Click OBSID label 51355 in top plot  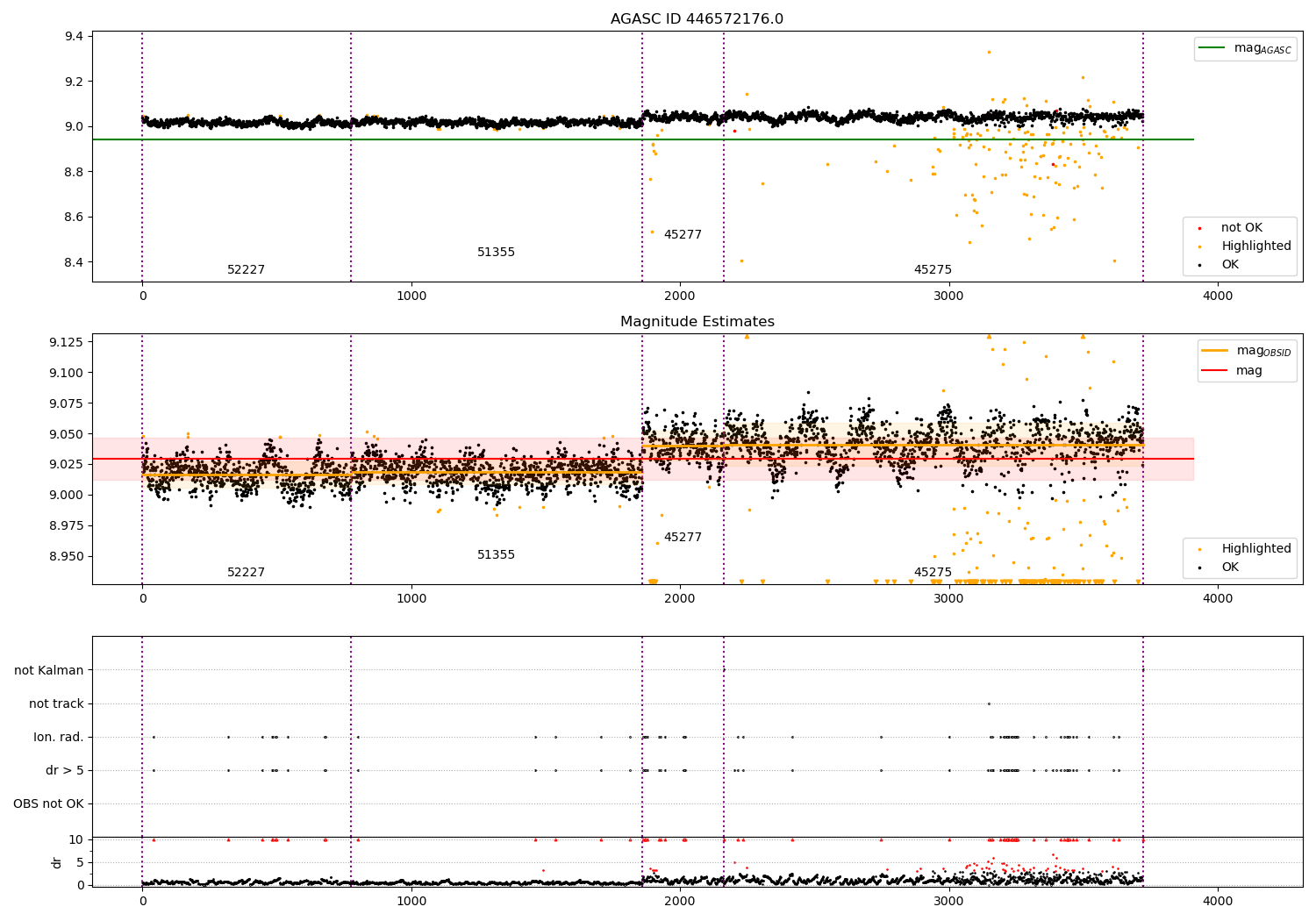tap(496, 253)
